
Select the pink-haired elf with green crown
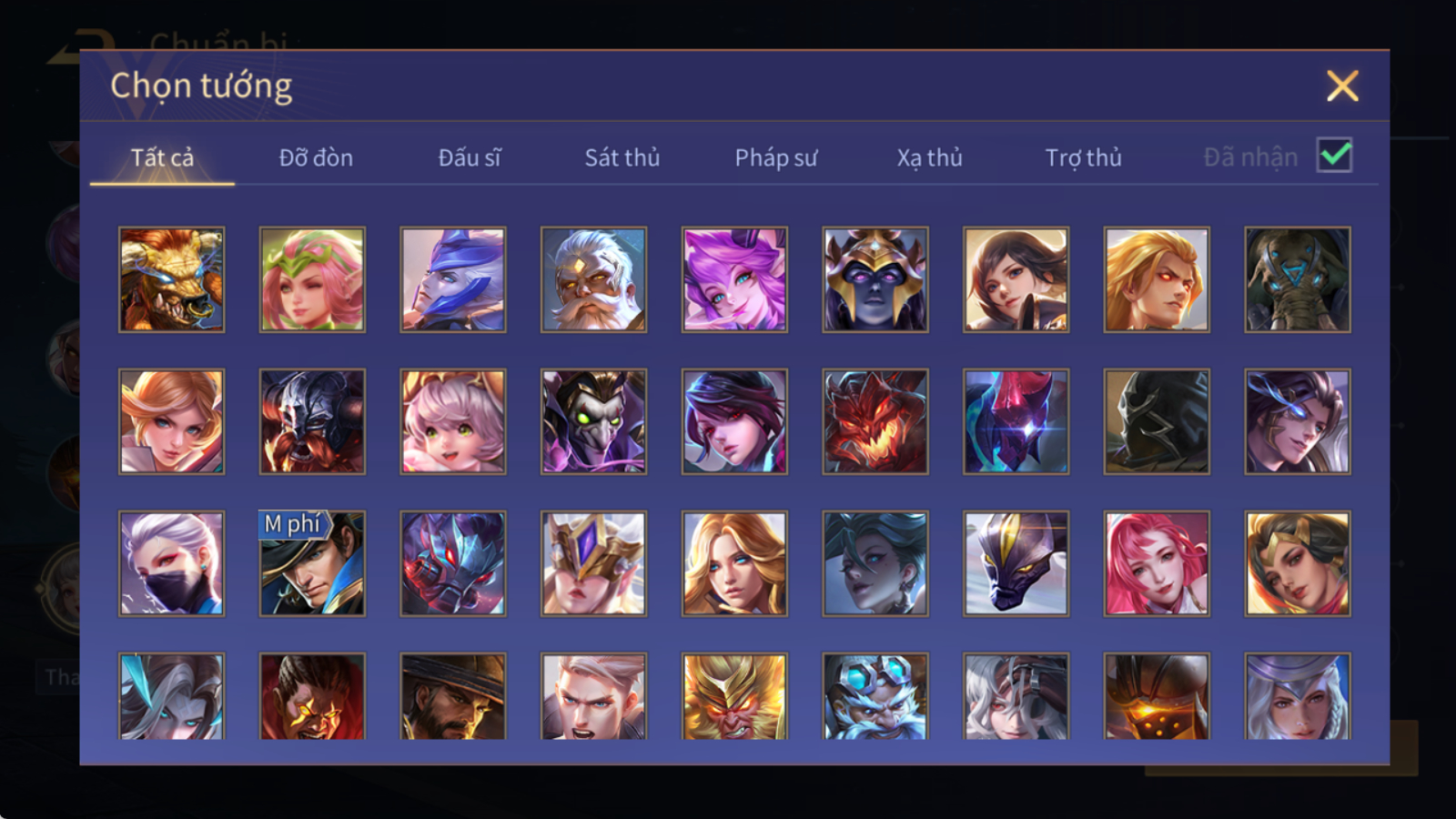[x=312, y=279]
